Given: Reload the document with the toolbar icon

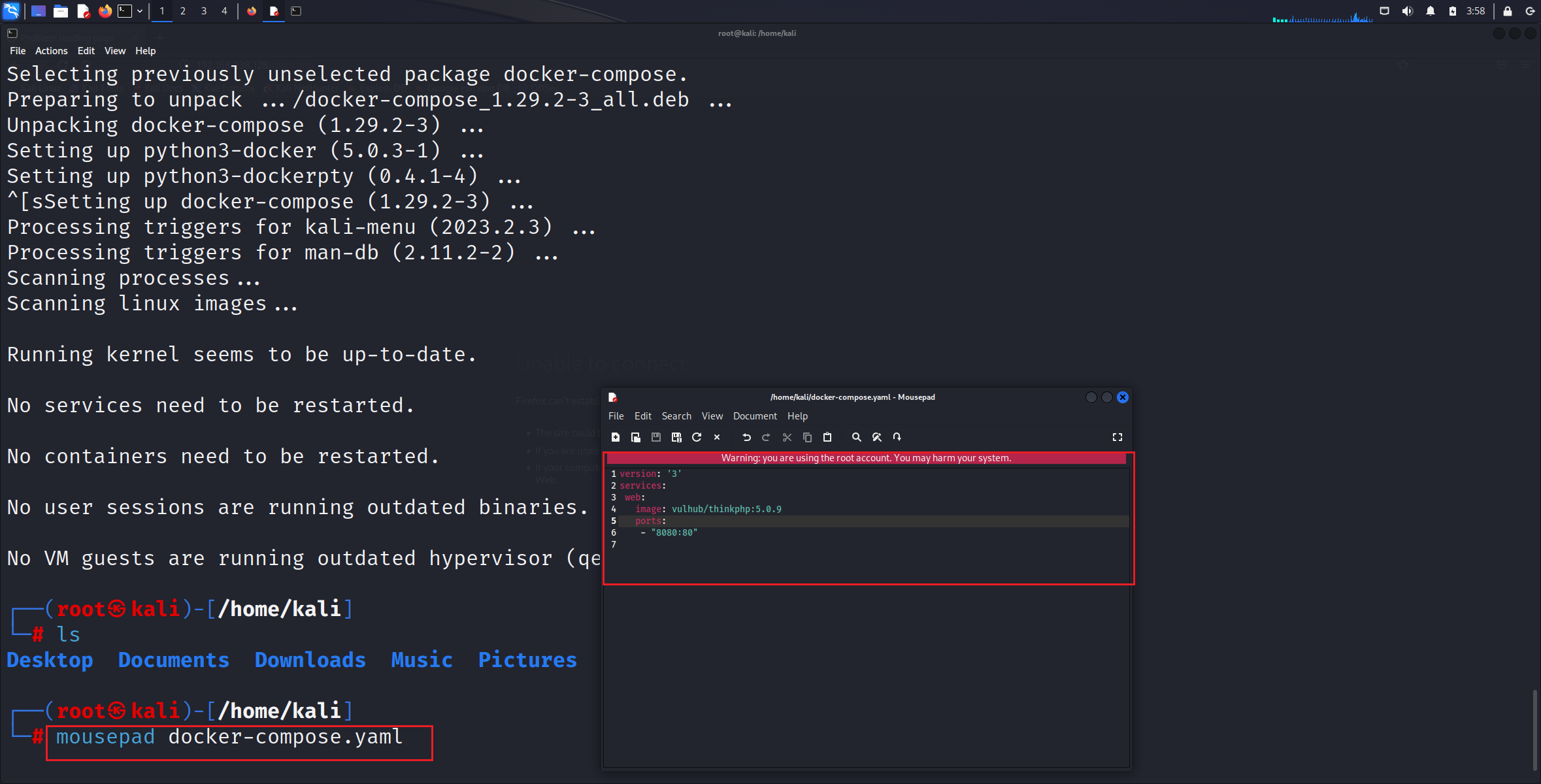Looking at the screenshot, I should click(697, 437).
